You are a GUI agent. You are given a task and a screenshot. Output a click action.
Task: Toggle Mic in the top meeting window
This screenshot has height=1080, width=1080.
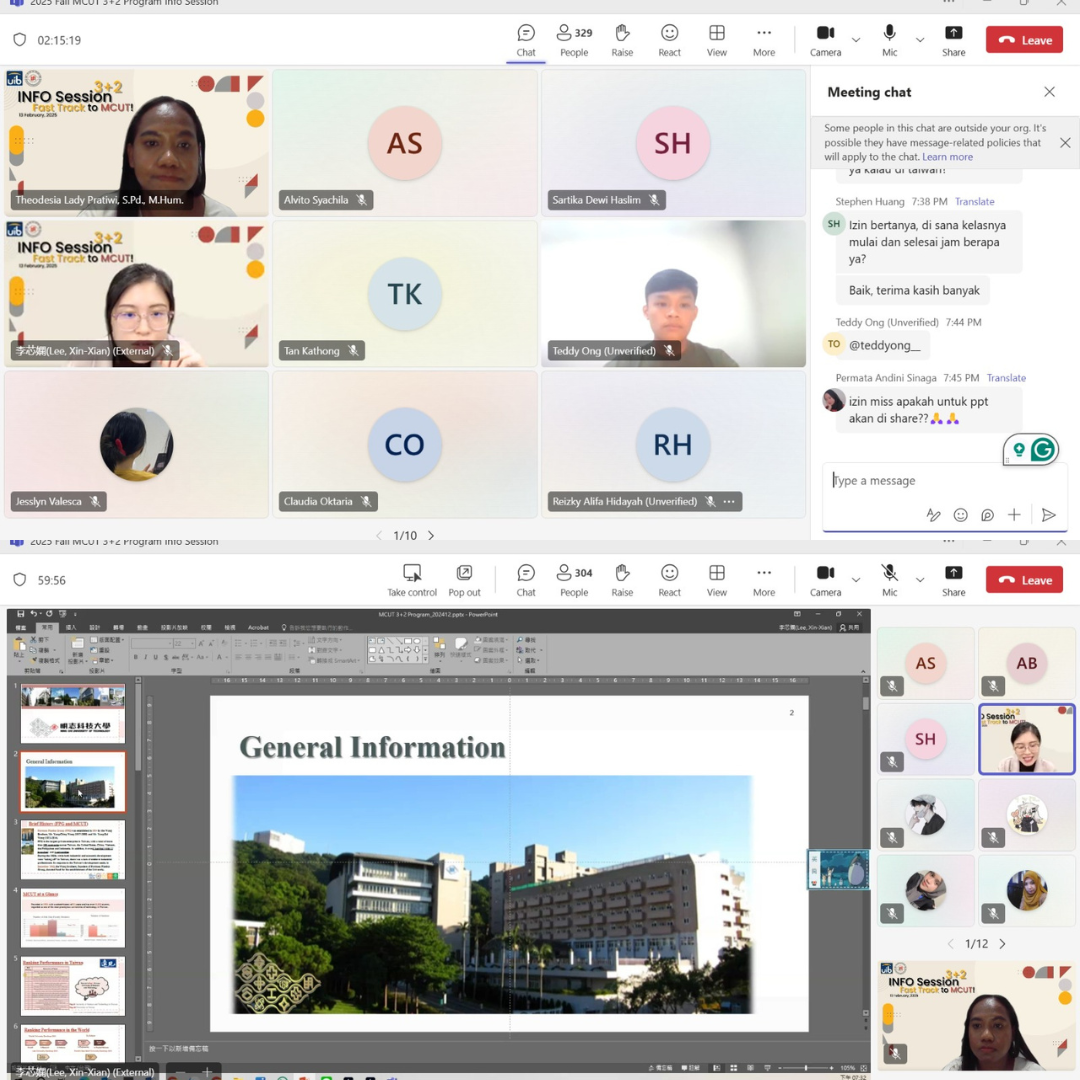tap(889, 41)
